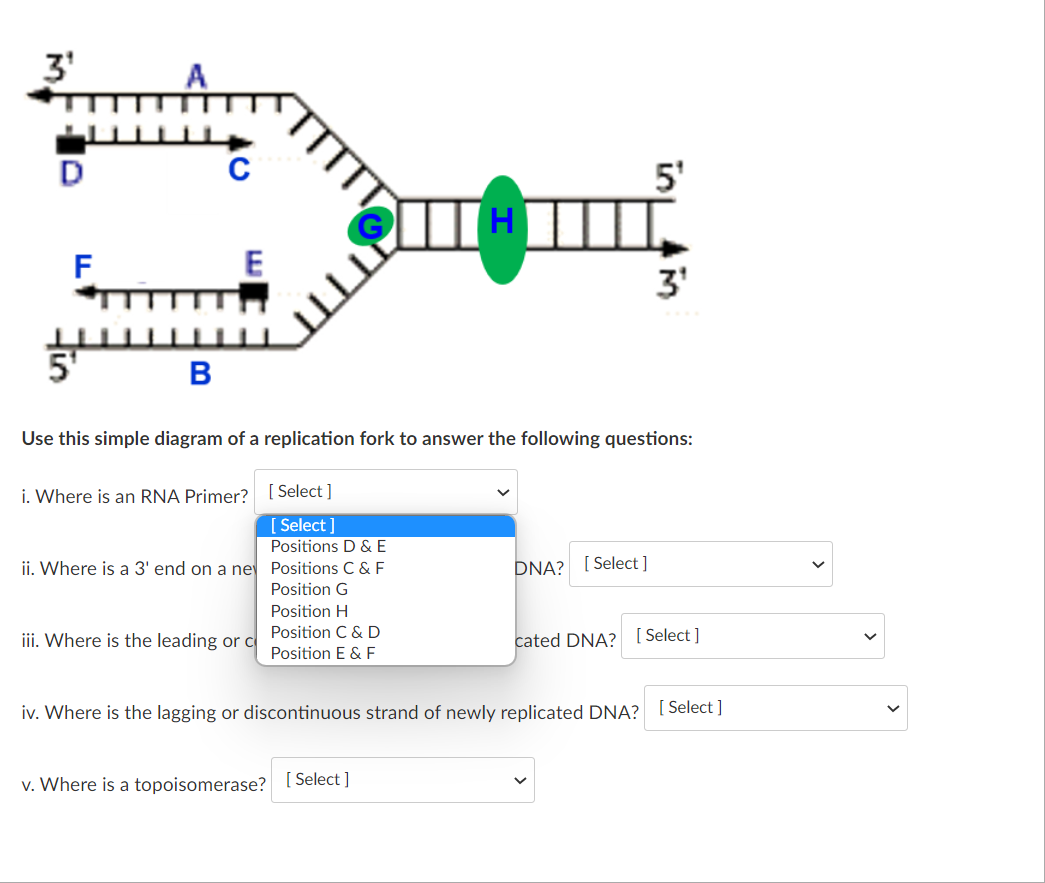Click the label C on the diagram
This screenshot has height=883, width=1045.
238,169
